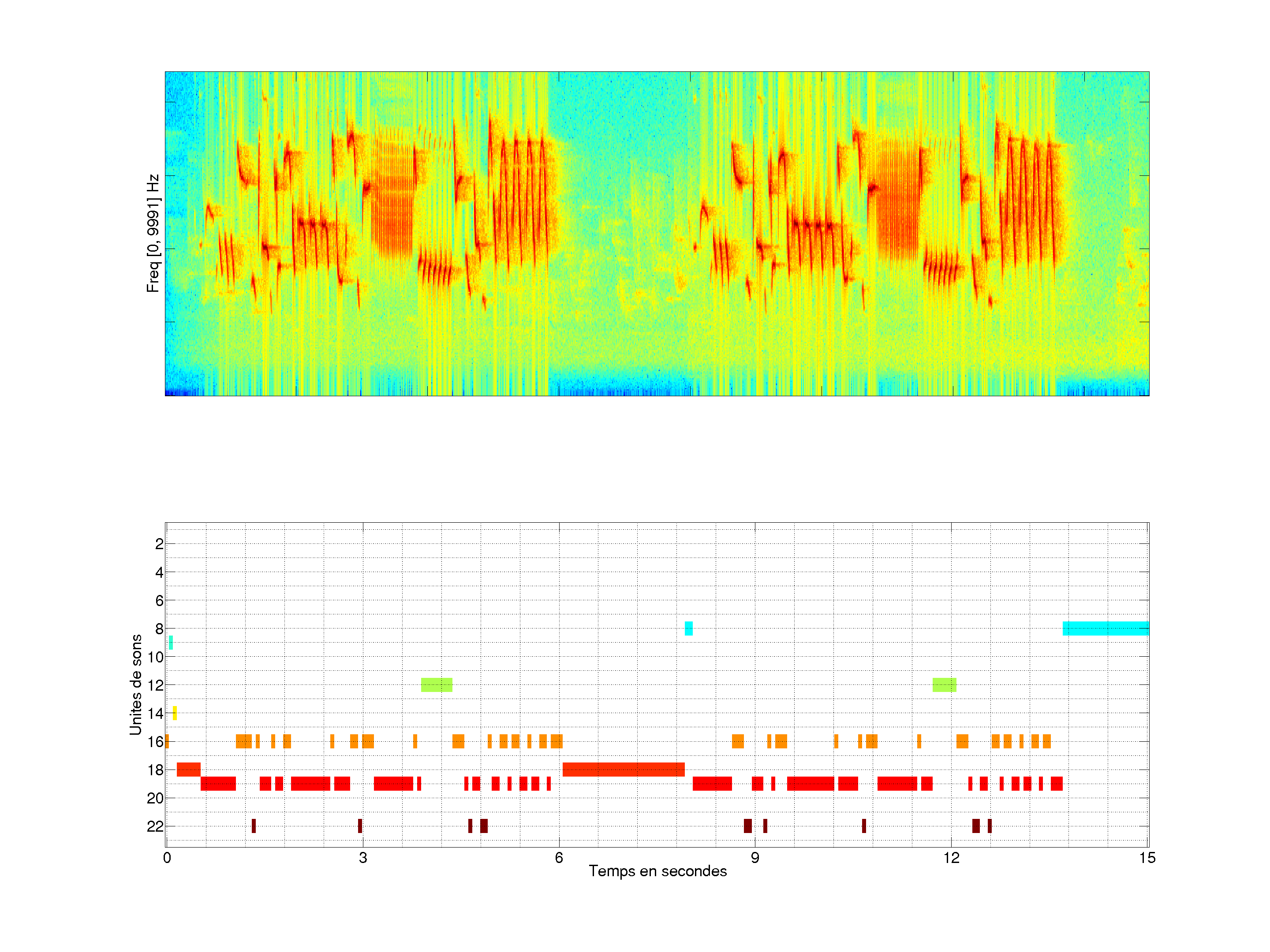The image size is (1270, 952).
Task: Click the short red-orange bar at plot start, unit 18
Action: (188, 770)
